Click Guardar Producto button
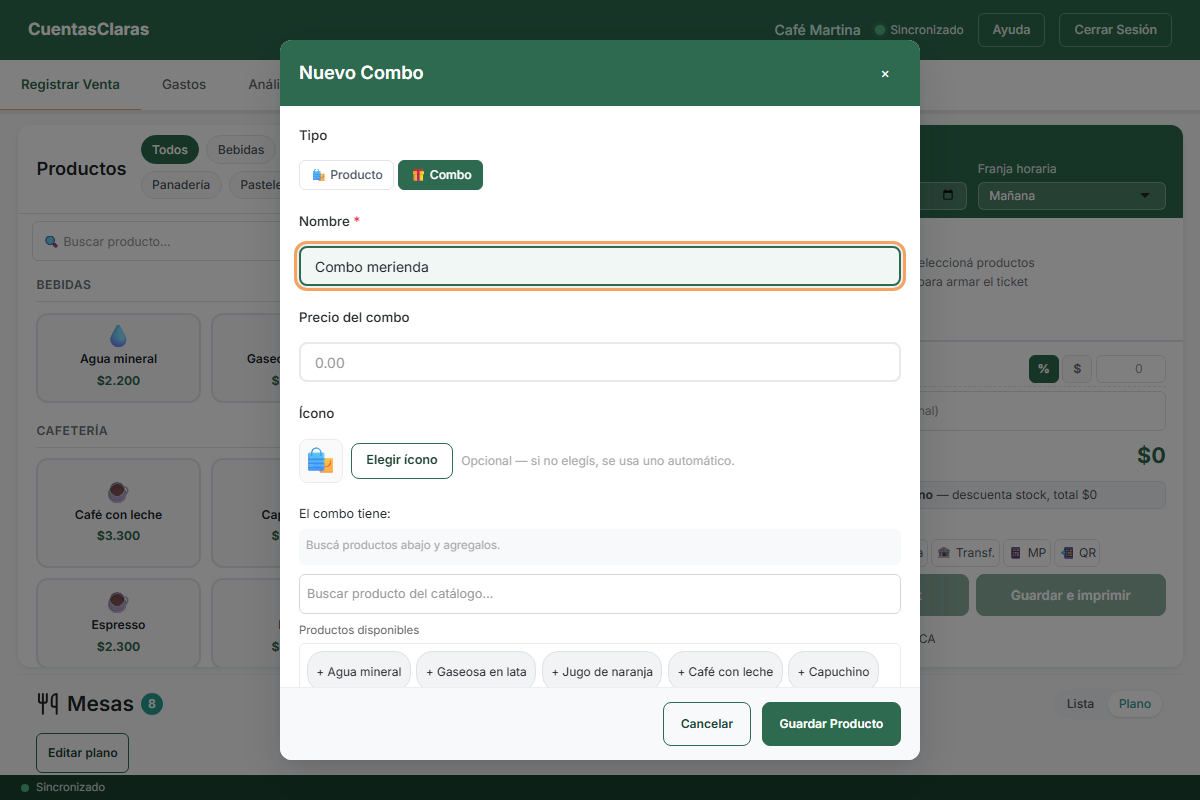Image resolution: width=1200 pixels, height=800 pixels. coord(831,724)
